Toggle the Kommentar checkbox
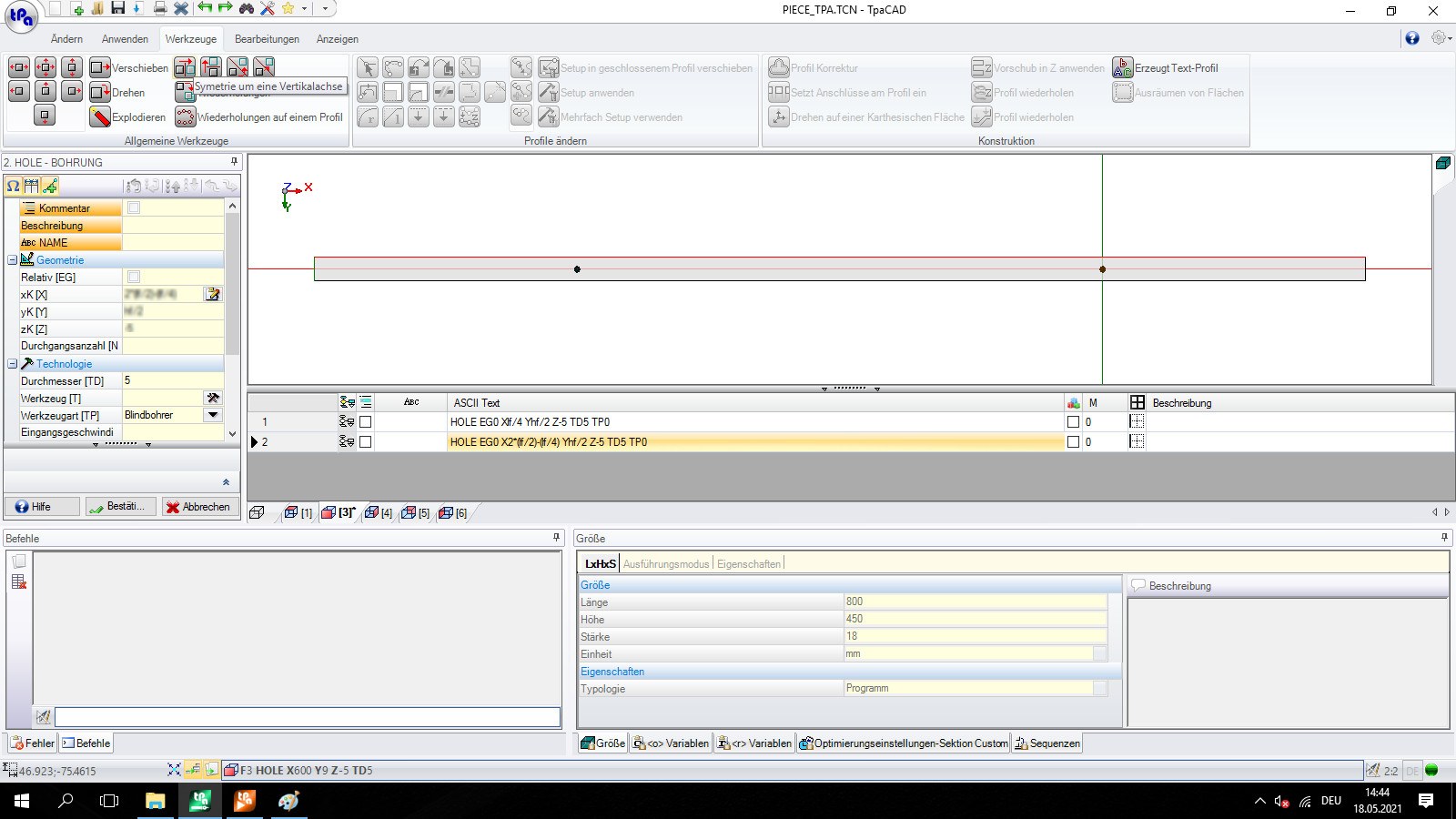 134,207
